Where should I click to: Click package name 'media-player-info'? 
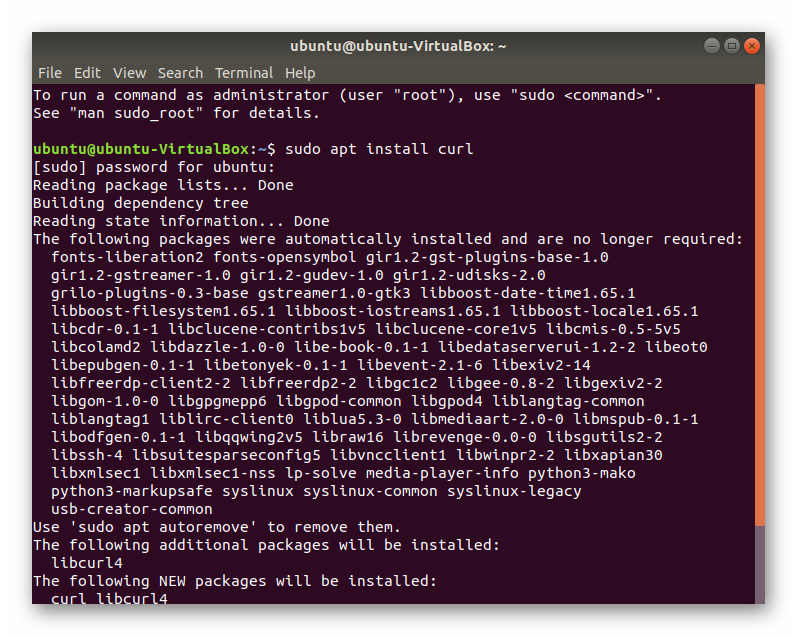pos(442,473)
